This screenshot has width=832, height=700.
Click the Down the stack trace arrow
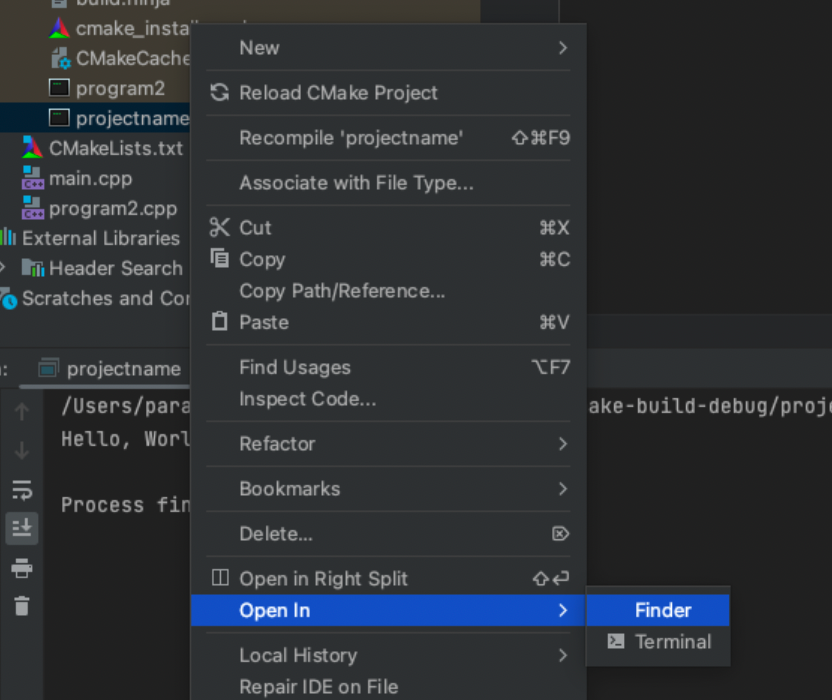(x=22, y=450)
